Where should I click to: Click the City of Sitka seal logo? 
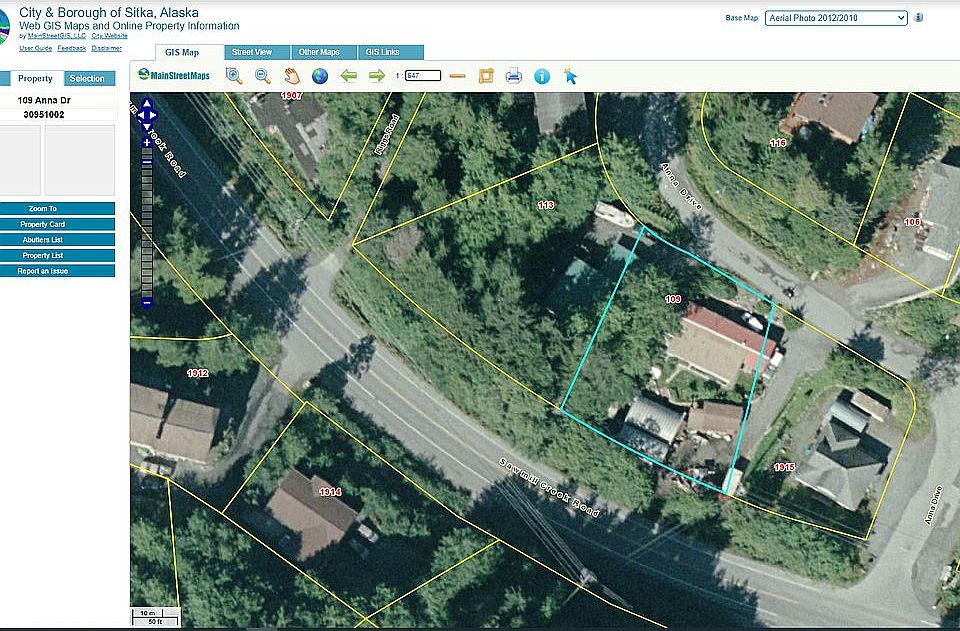[4, 27]
